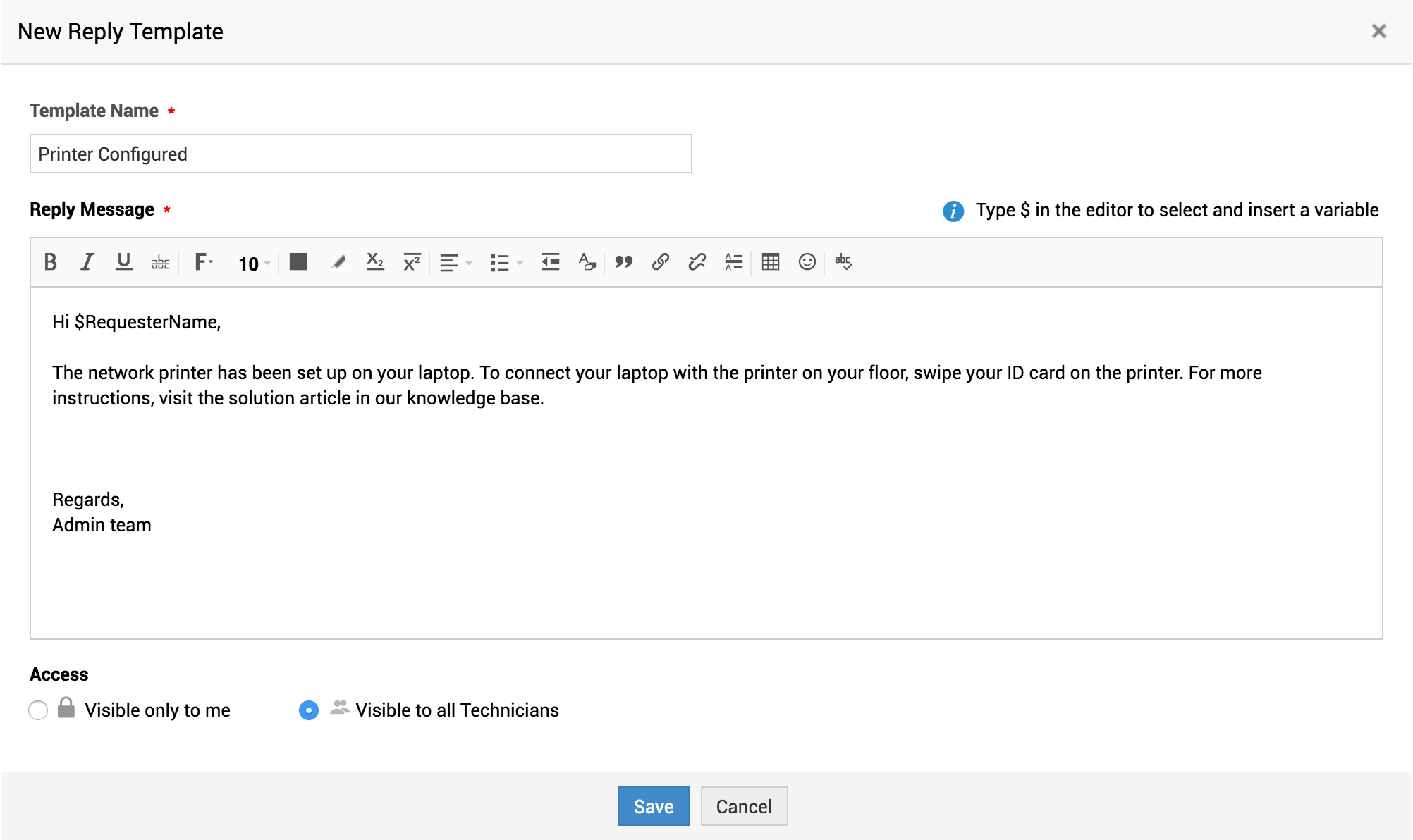Apply strikethrough formatting
This screenshot has height=840, width=1413.
[x=160, y=262]
